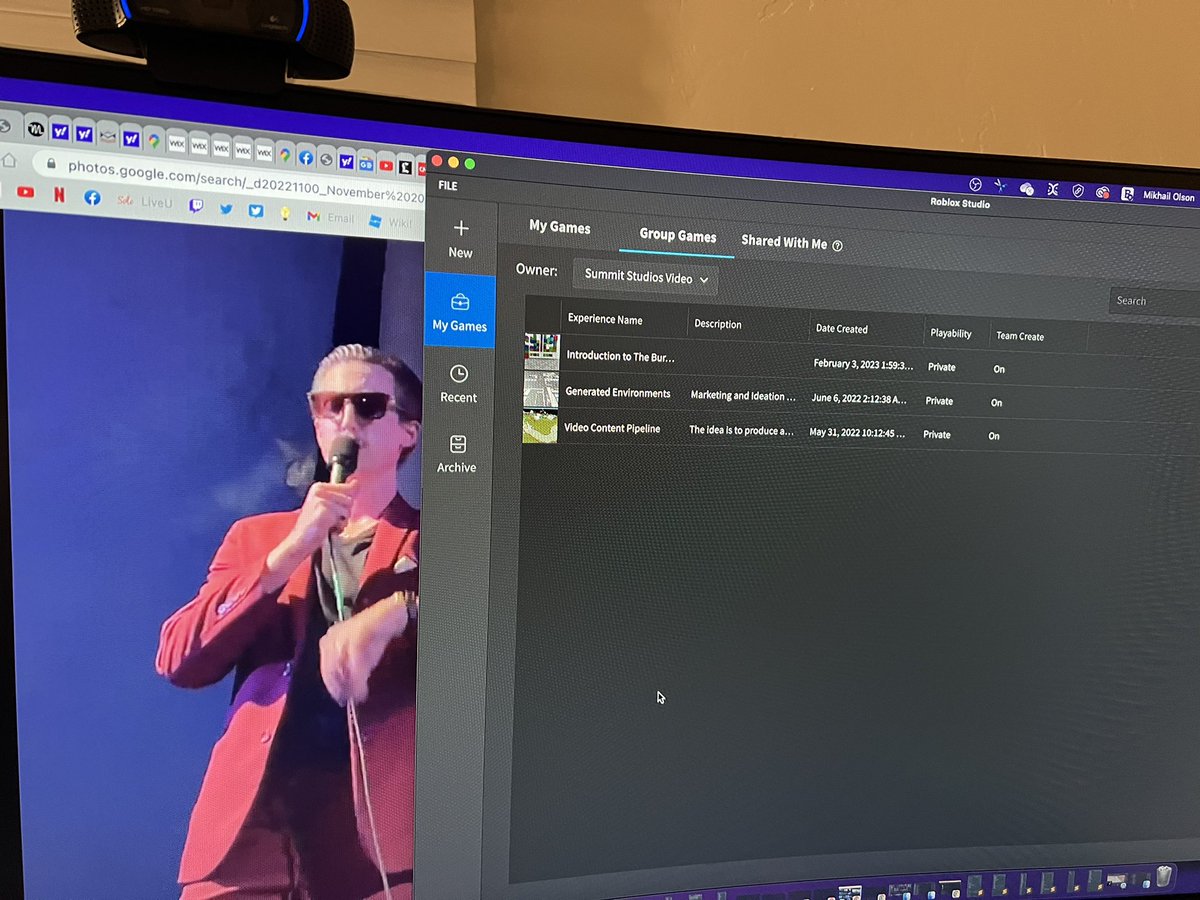Click The idea is to produce a... description
The height and width of the screenshot is (900, 1200).
click(x=742, y=431)
